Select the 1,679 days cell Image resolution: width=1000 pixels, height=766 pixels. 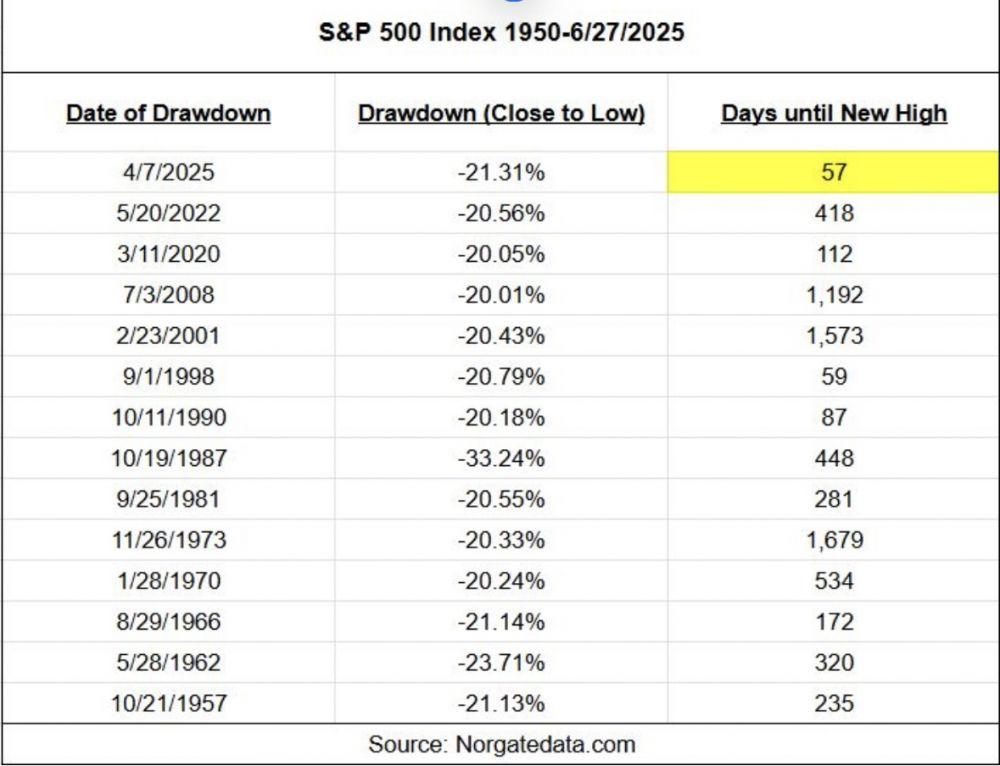(x=834, y=541)
